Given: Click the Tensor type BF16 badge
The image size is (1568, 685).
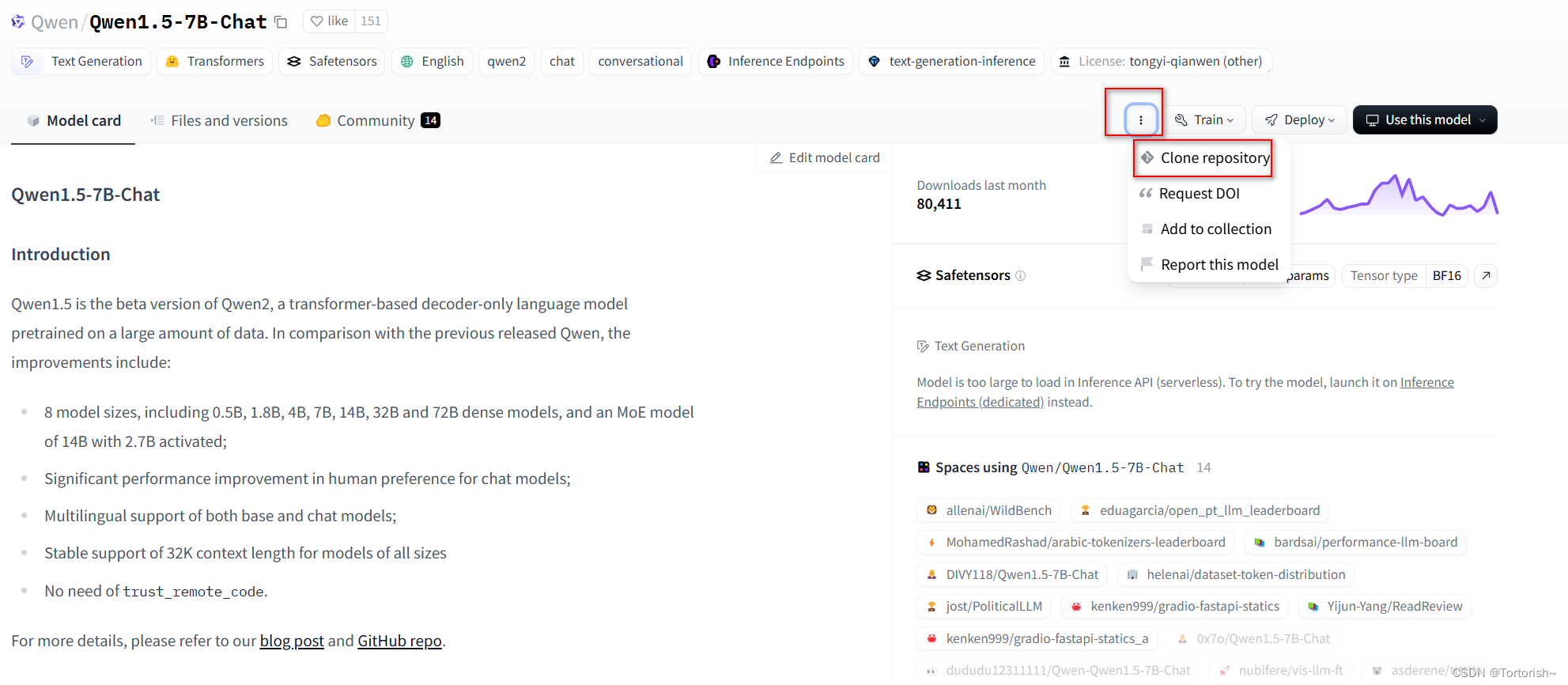Looking at the screenshot, I should [x=1405, y=275].
